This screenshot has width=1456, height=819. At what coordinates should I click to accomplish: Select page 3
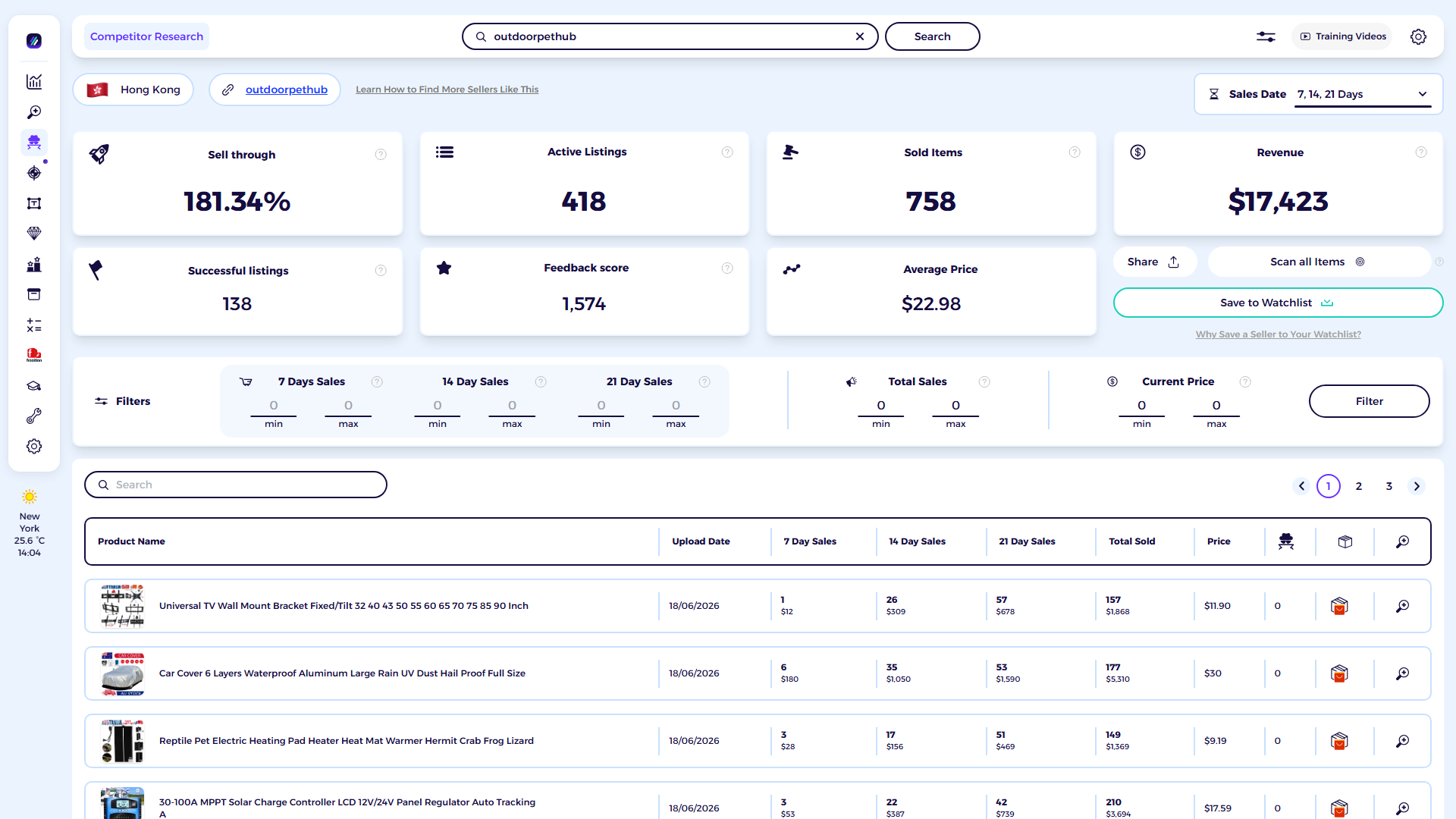1389,486
